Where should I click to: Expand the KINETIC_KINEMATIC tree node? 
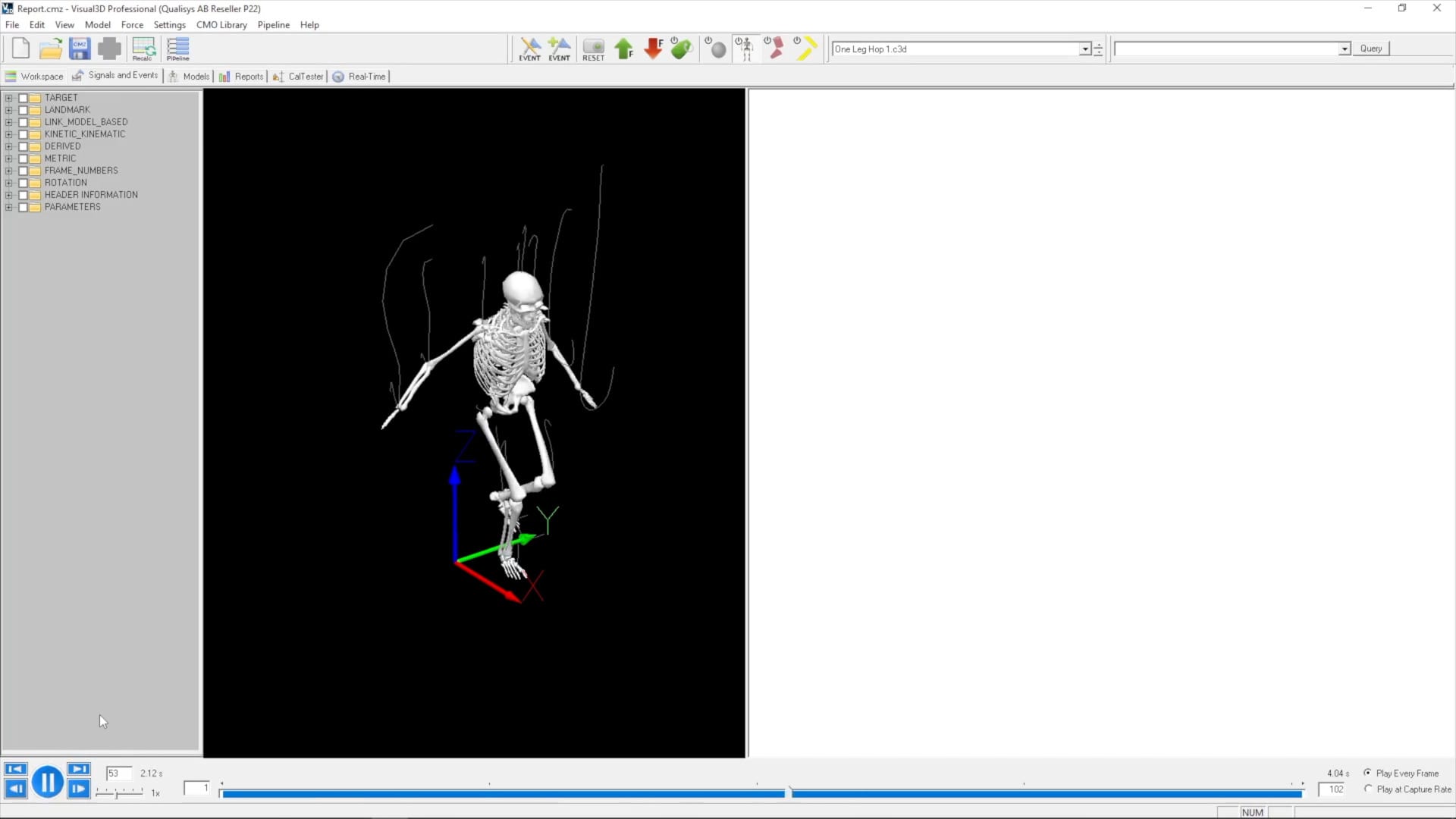tap(8, 134)
